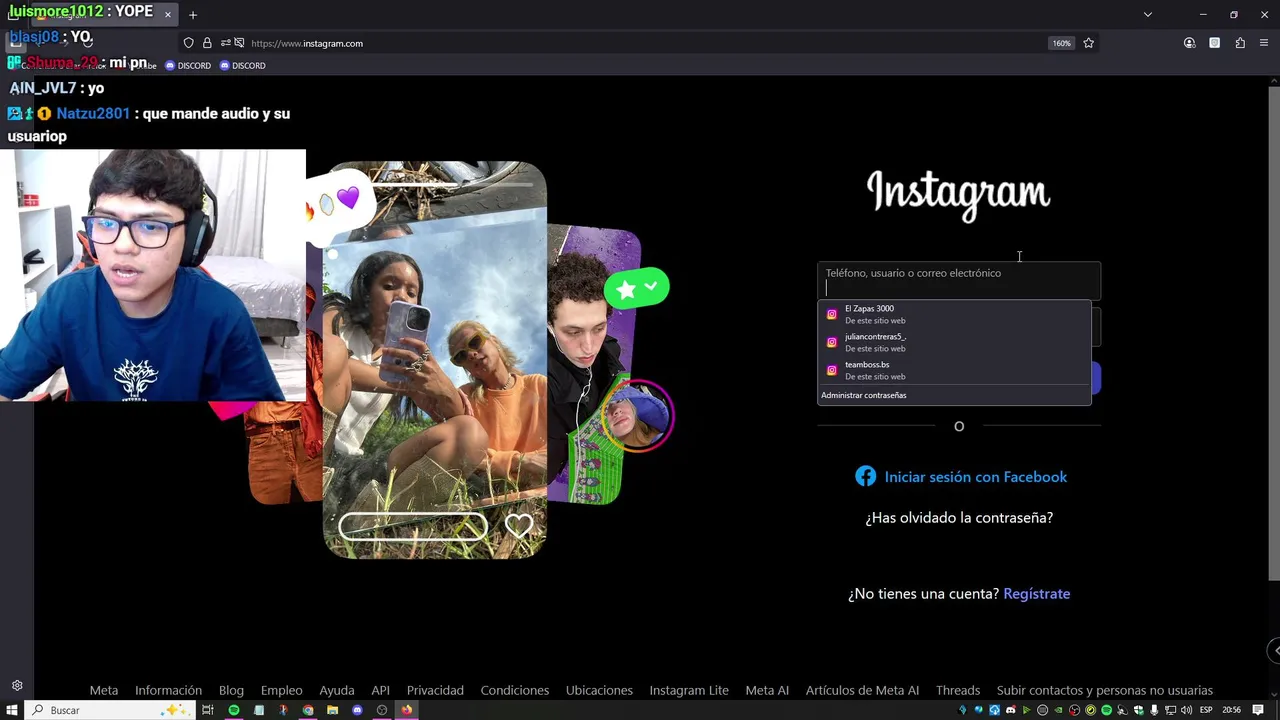1280x720 pixels.
Task: Open File Explorer from the taskbar
Action: click(x=332, y=710)
